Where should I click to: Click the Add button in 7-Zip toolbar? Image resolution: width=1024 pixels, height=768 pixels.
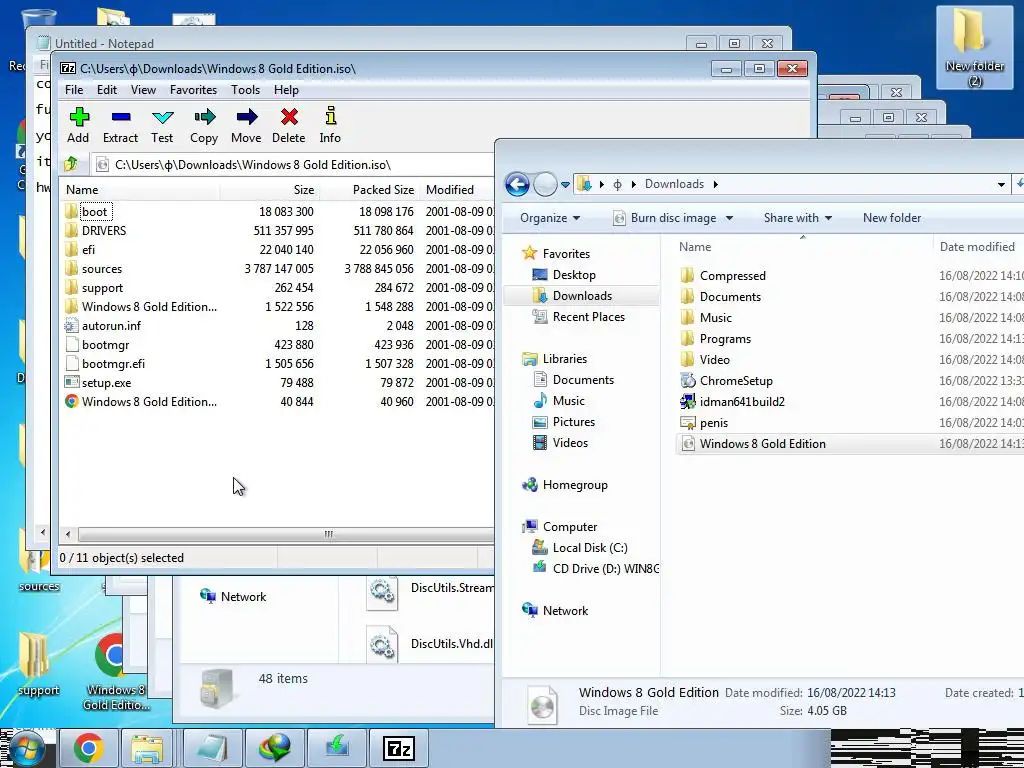tap(78, 125)
